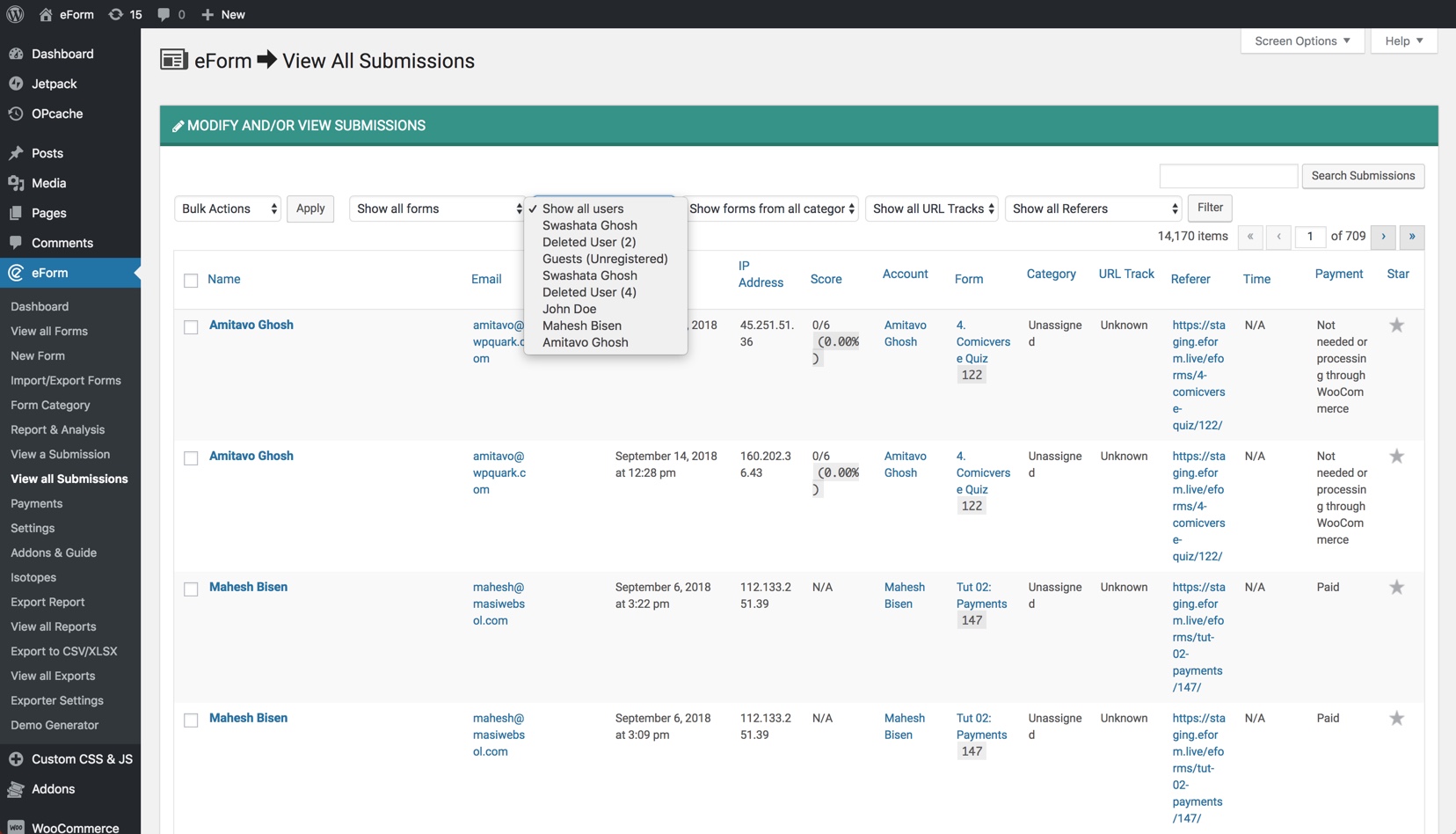Sort table by Score column
Screen dimensions: 1456x834
(x=826, y=279)
